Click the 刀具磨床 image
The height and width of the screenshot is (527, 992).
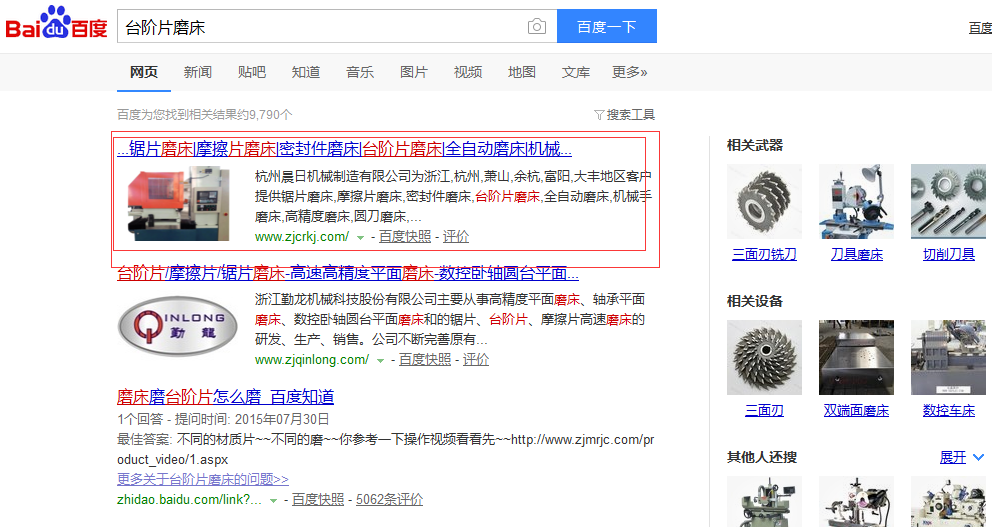[856, 201]
